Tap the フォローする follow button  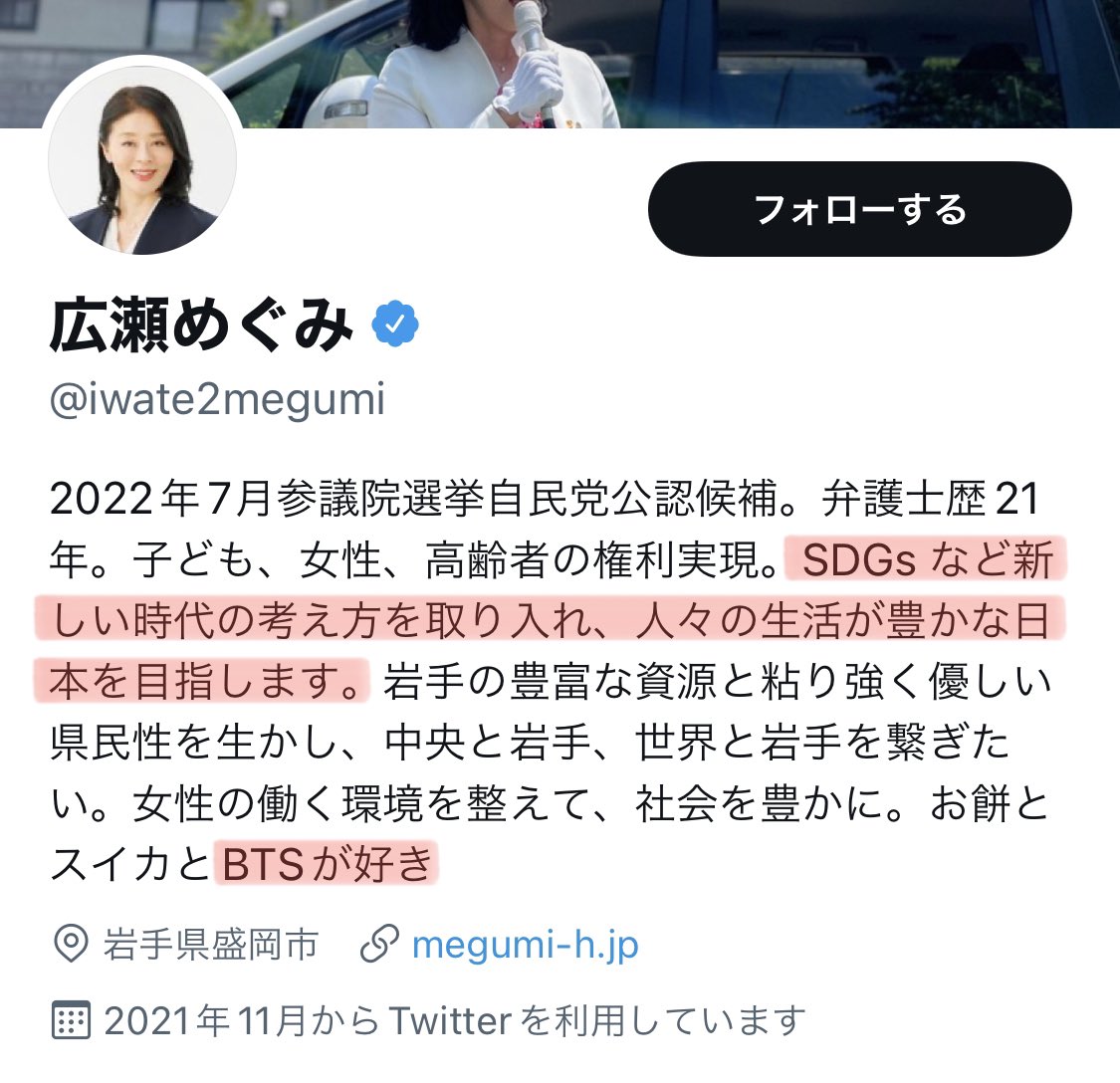(x=859, y=209)
